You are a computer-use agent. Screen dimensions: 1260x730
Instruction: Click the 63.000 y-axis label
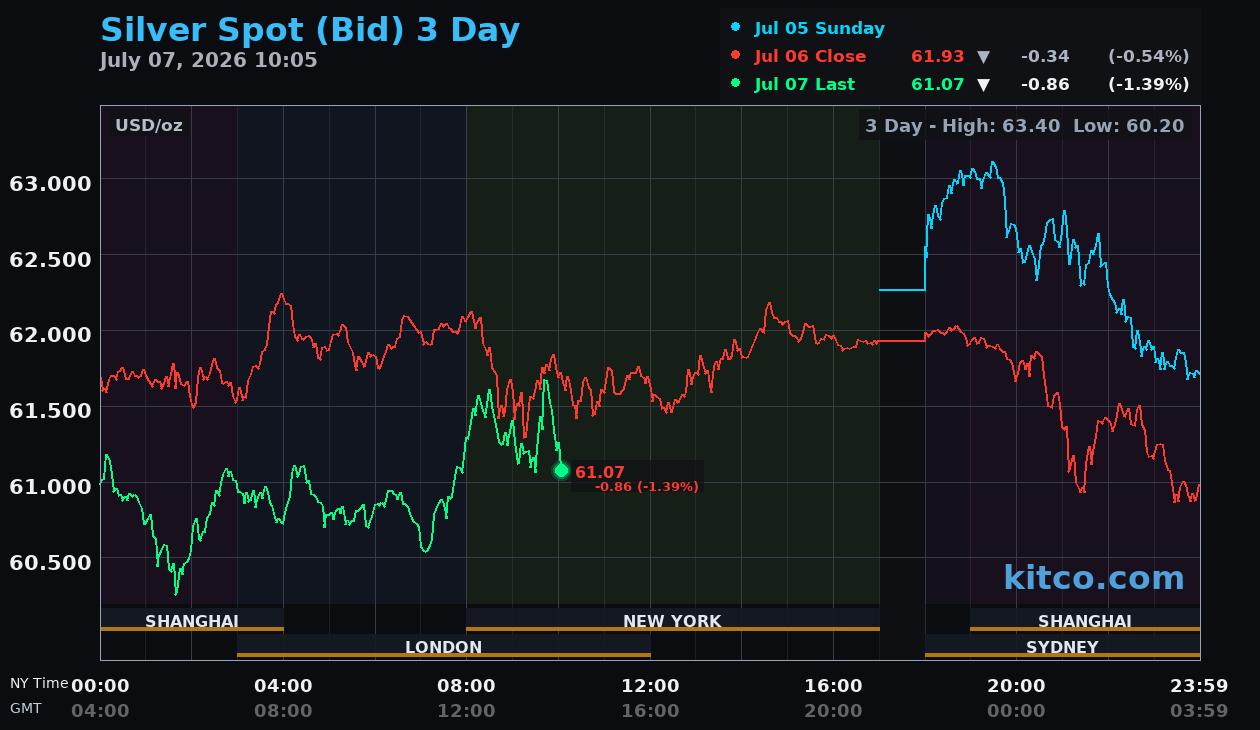(x=50, y=183)
